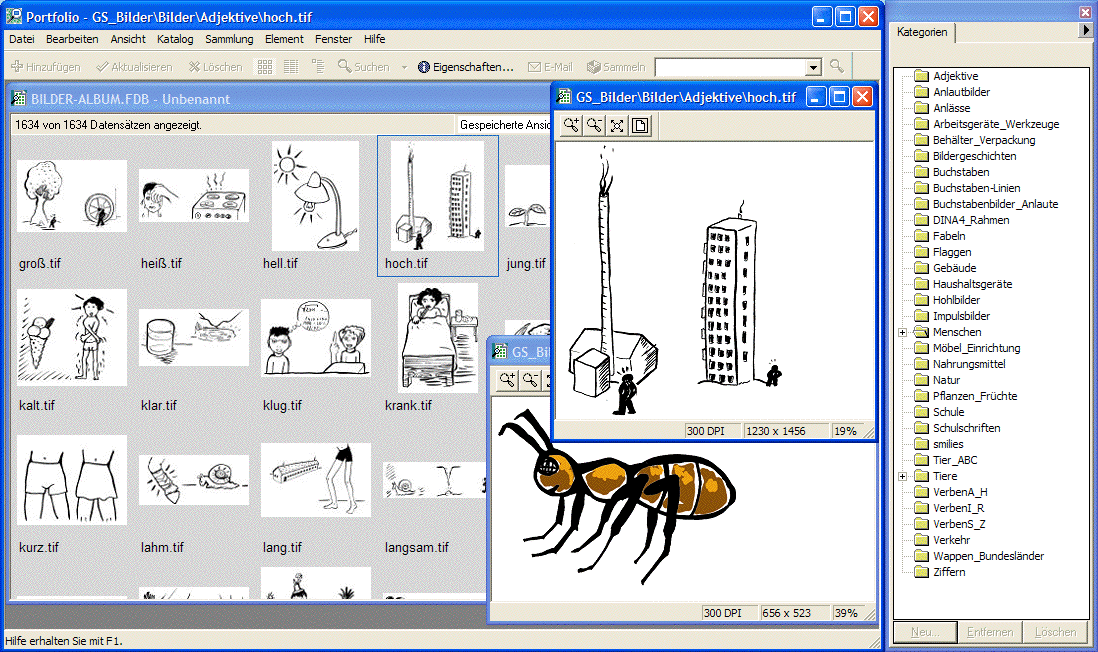Expand the Menschen category tree node

903,332
